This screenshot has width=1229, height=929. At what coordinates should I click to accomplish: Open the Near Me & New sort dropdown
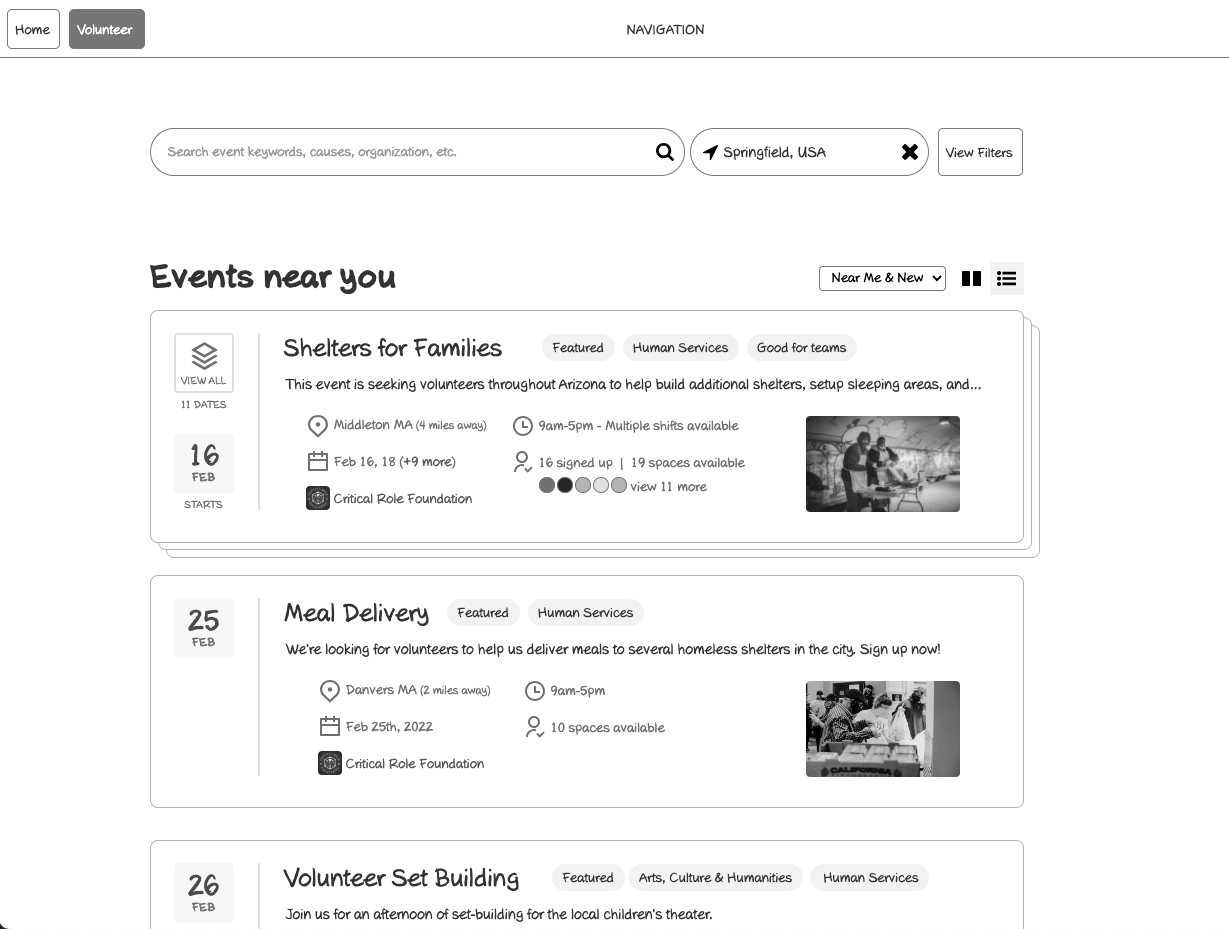click(882, 278)
